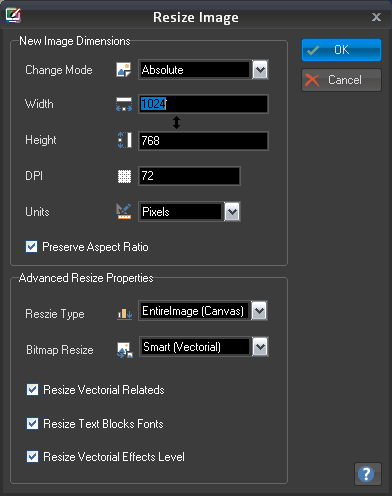Click the Width arrows icon

(124, 104)
